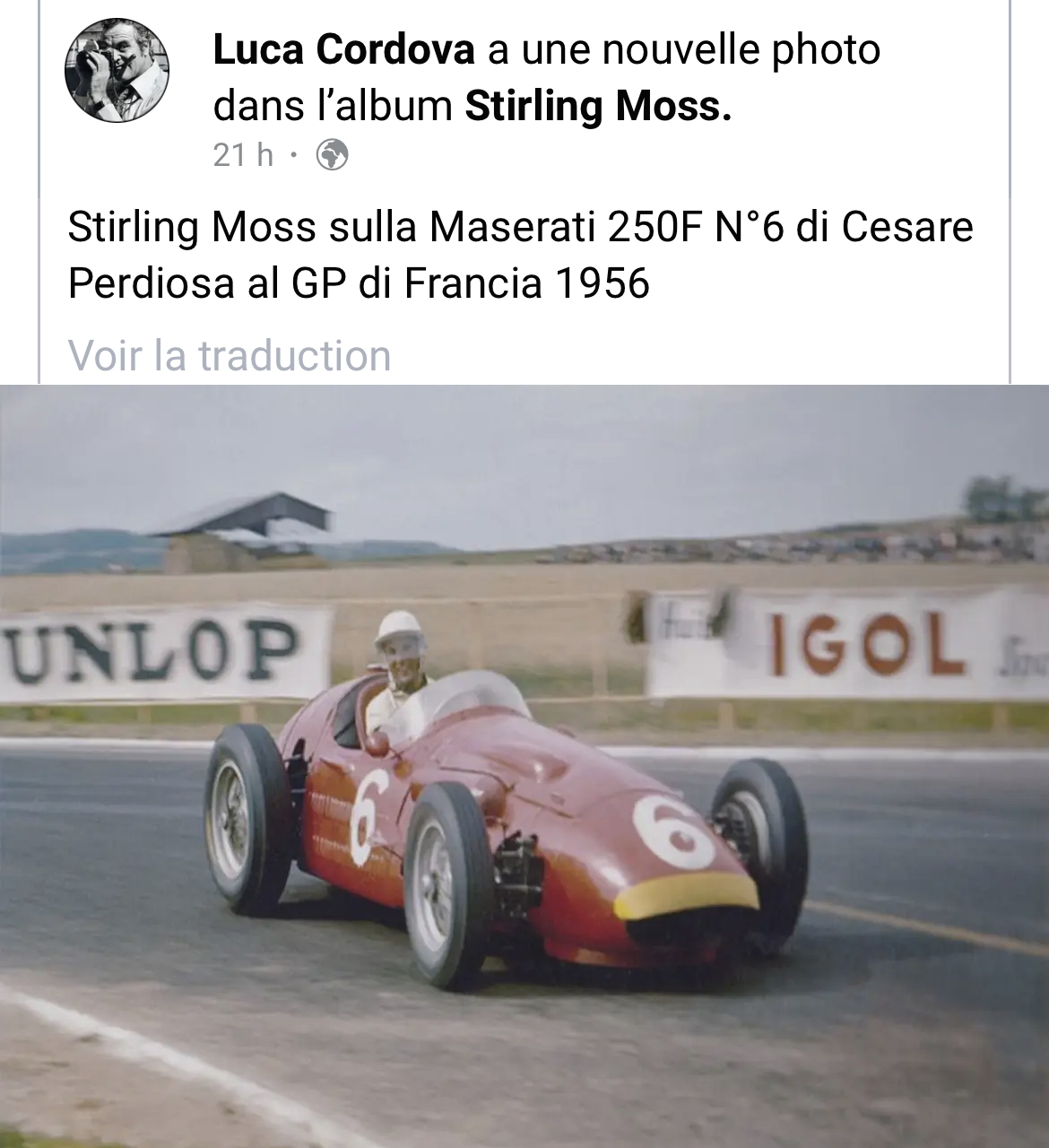Click the yellow nose band of the Maserati

click(x=685, y=897)
